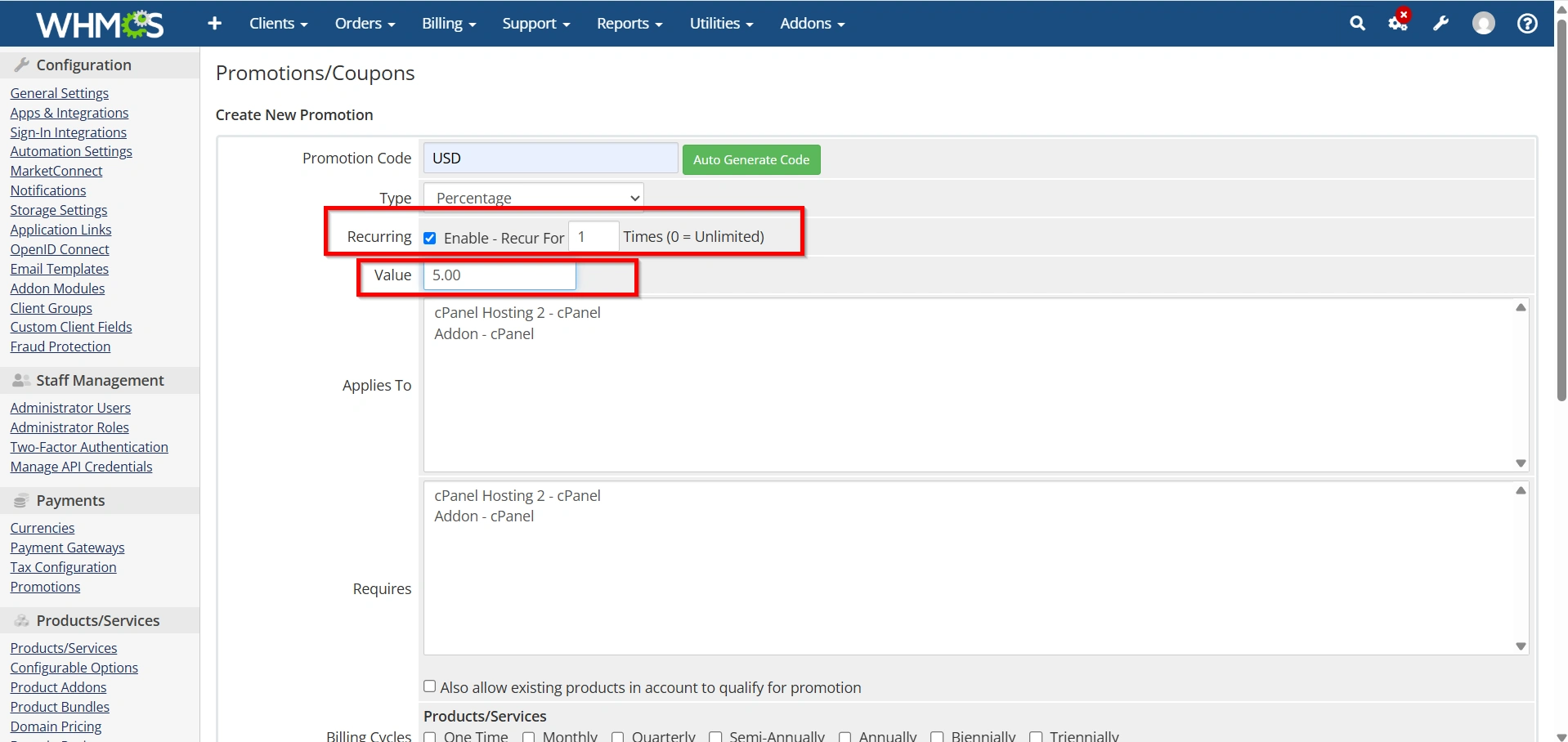The height and width of the screenshot is (742, 1568).
Task: Open Fraud Protection link
Action: pyautogui.click(x=60, y=346)
